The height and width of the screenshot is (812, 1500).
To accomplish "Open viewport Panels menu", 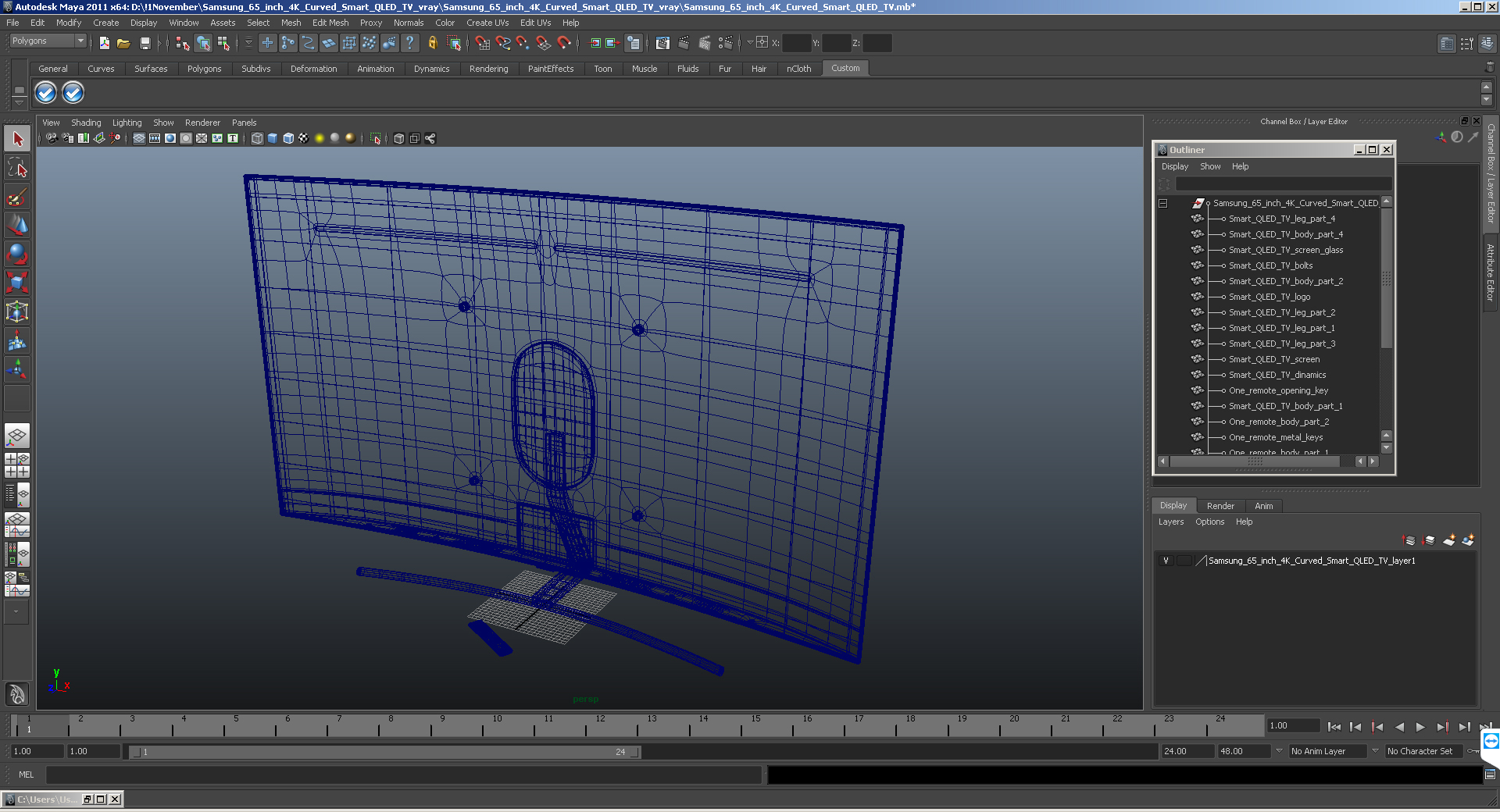I will (x=244, y=123).
